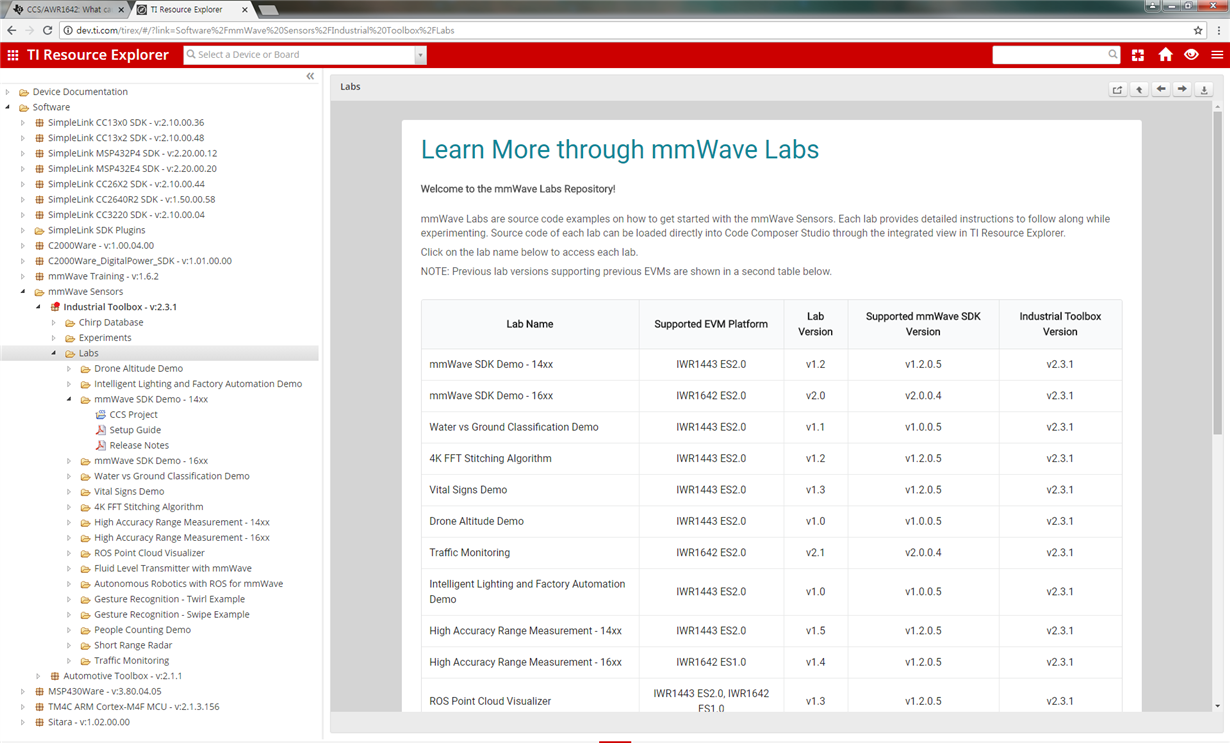1230x743 pixels.
Task: Click Traffic Monitoring in the labs table
Action: 469,553
